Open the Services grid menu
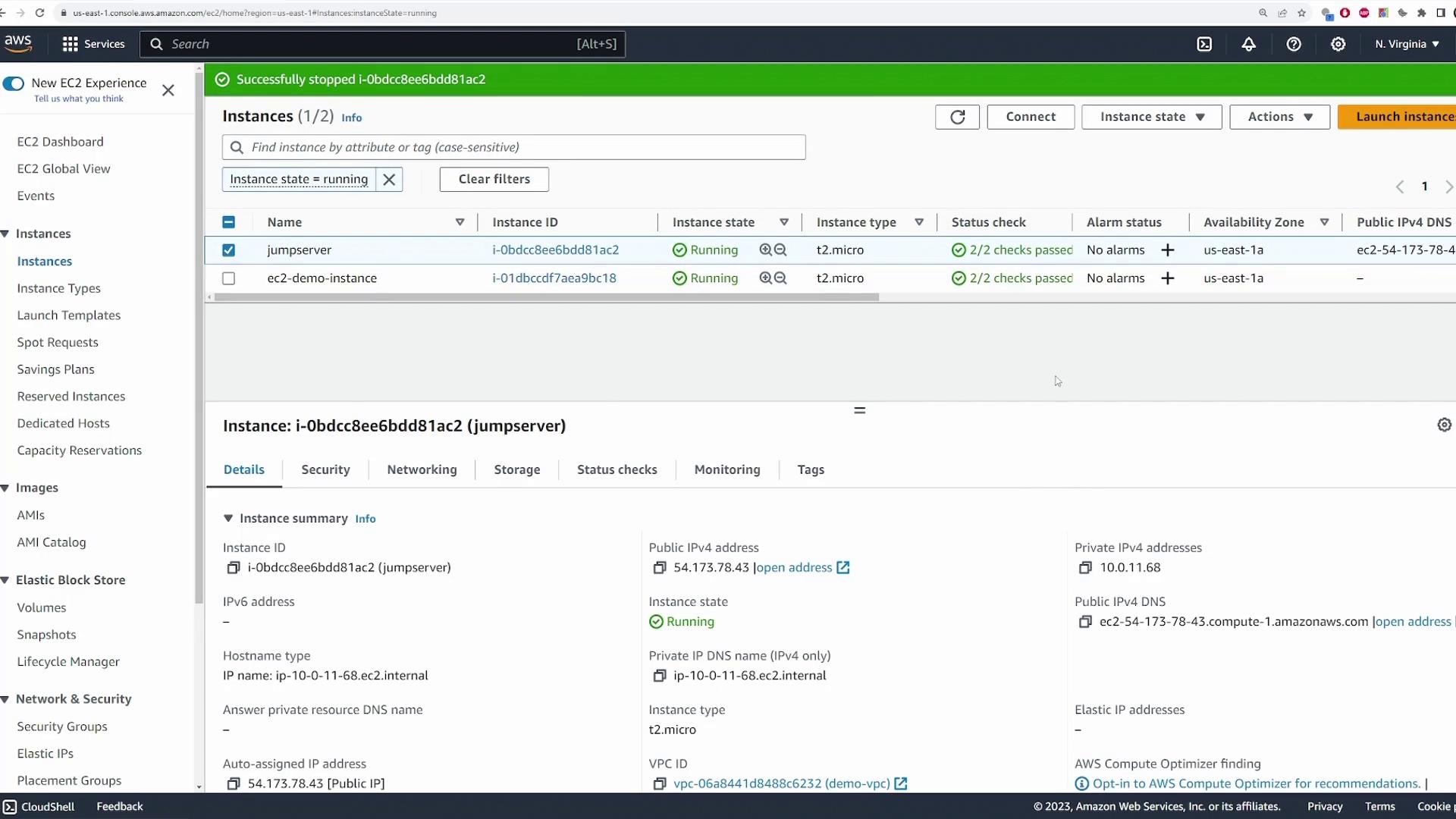 (x=71, y=44)
